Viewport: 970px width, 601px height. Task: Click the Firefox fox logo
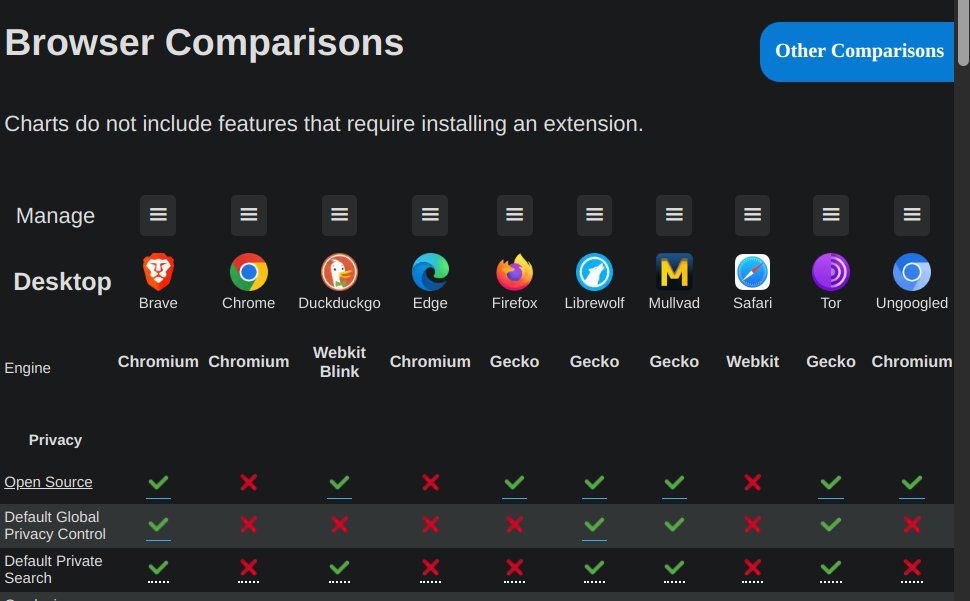click(514, 271)
